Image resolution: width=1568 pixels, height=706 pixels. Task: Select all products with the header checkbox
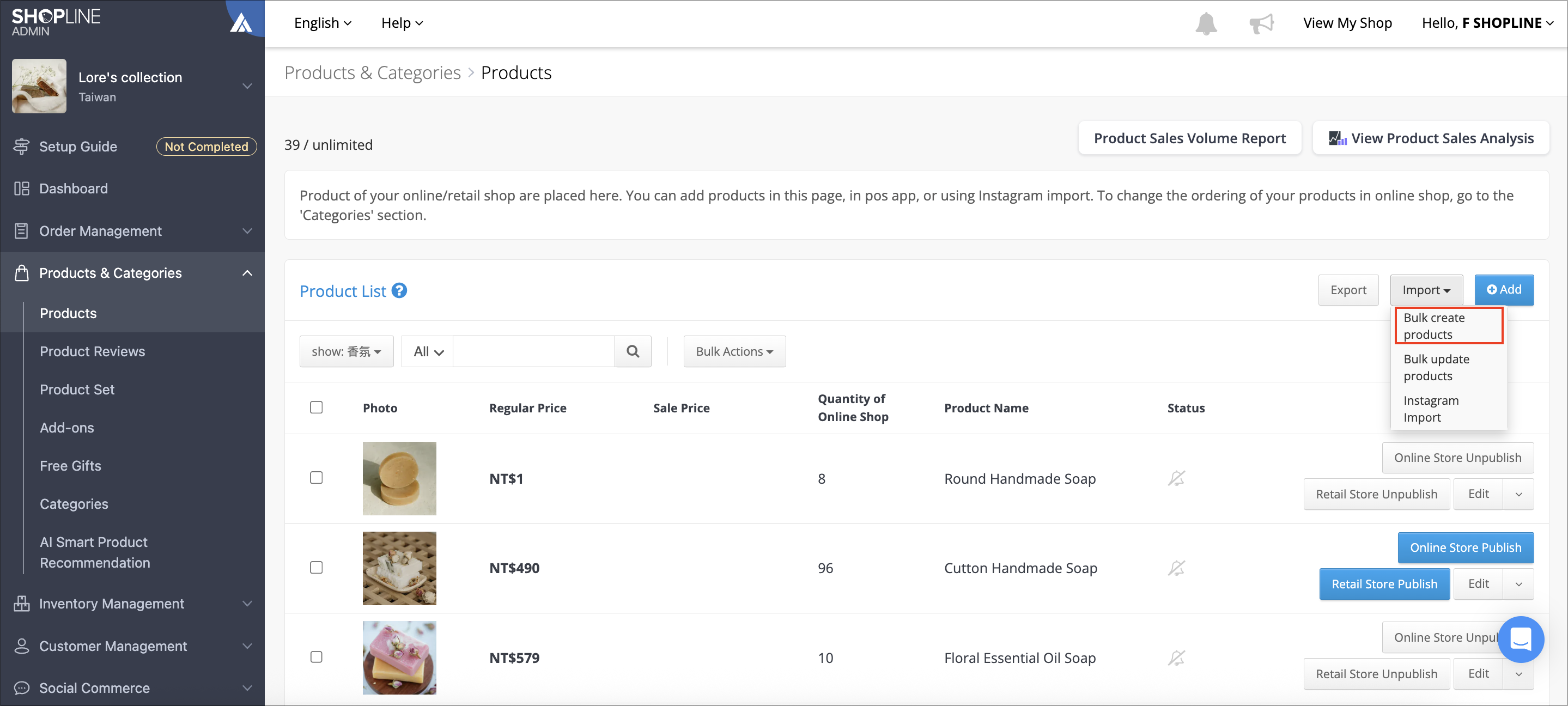(316, 407)
